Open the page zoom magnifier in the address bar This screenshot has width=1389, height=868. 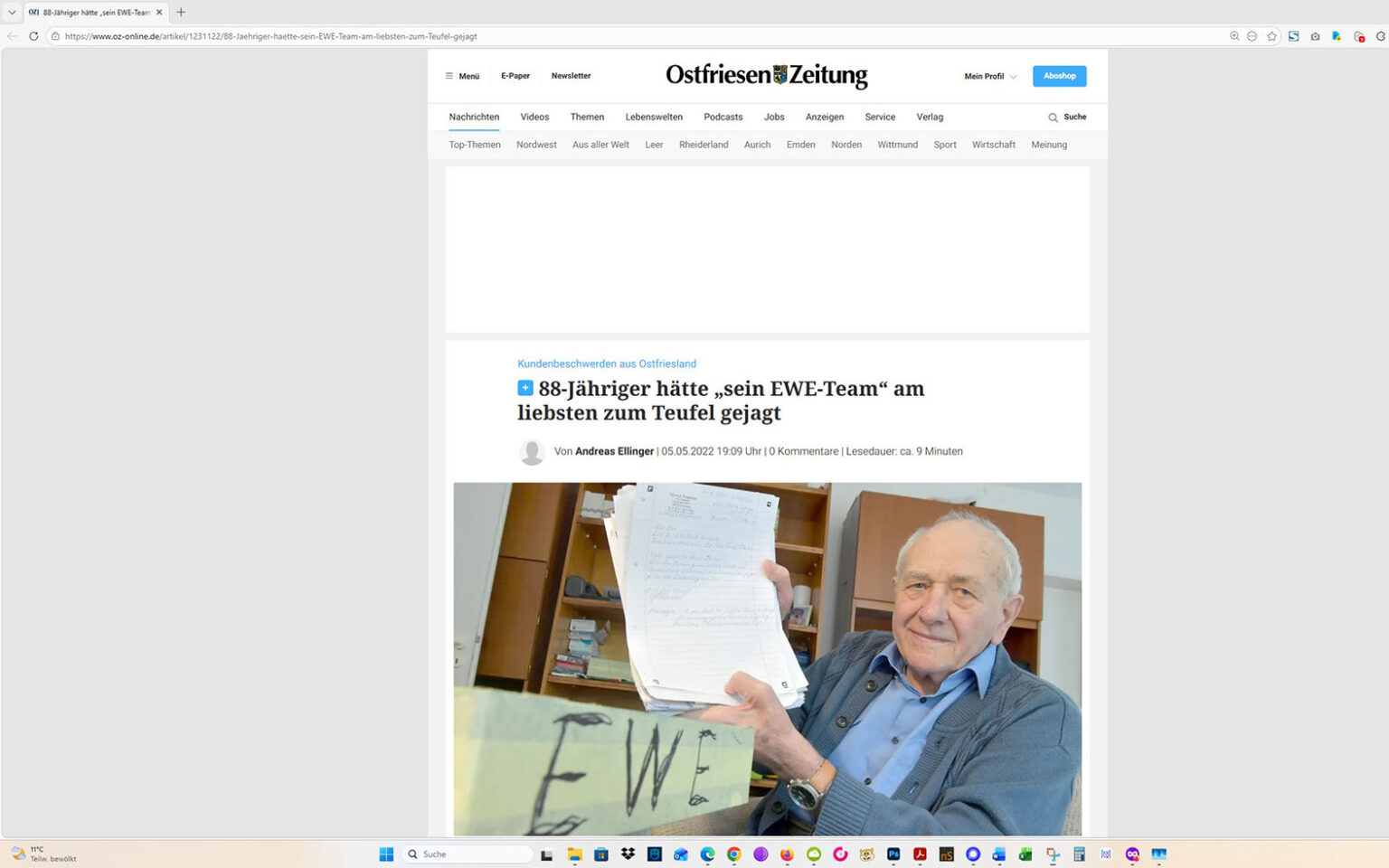(x=1233, y=35)
